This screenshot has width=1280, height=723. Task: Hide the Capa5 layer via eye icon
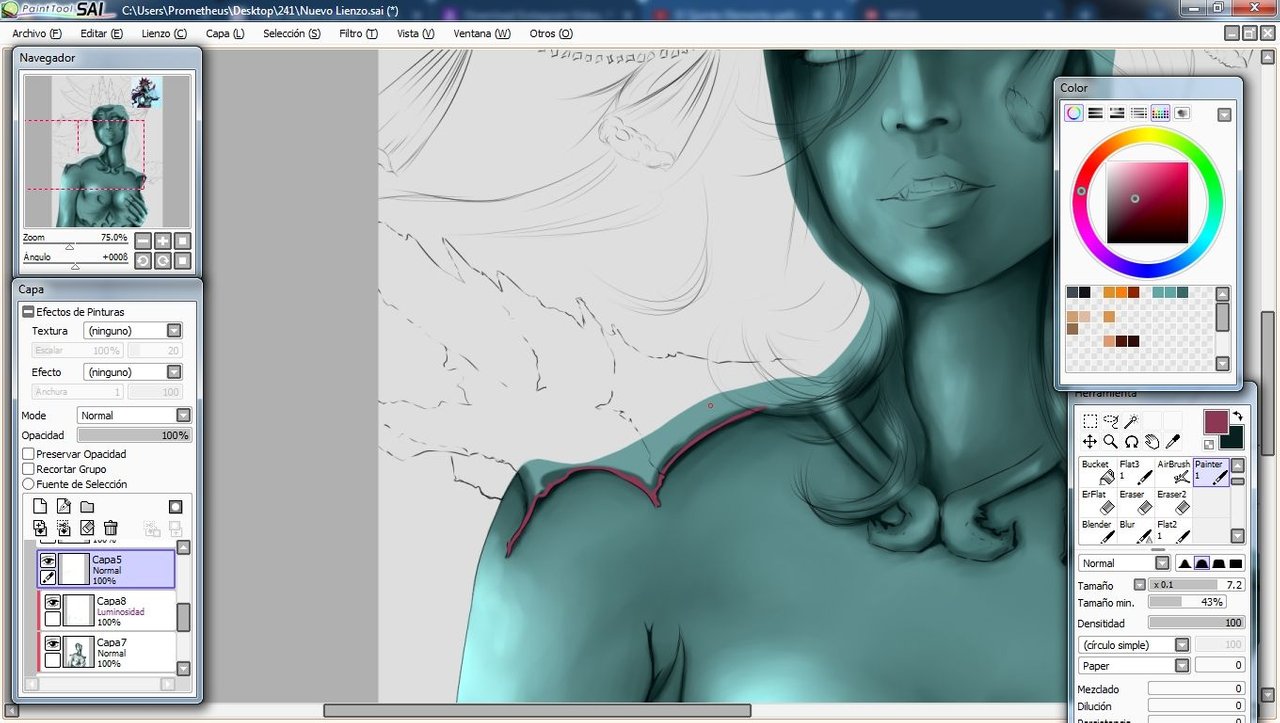pos(48,561)
